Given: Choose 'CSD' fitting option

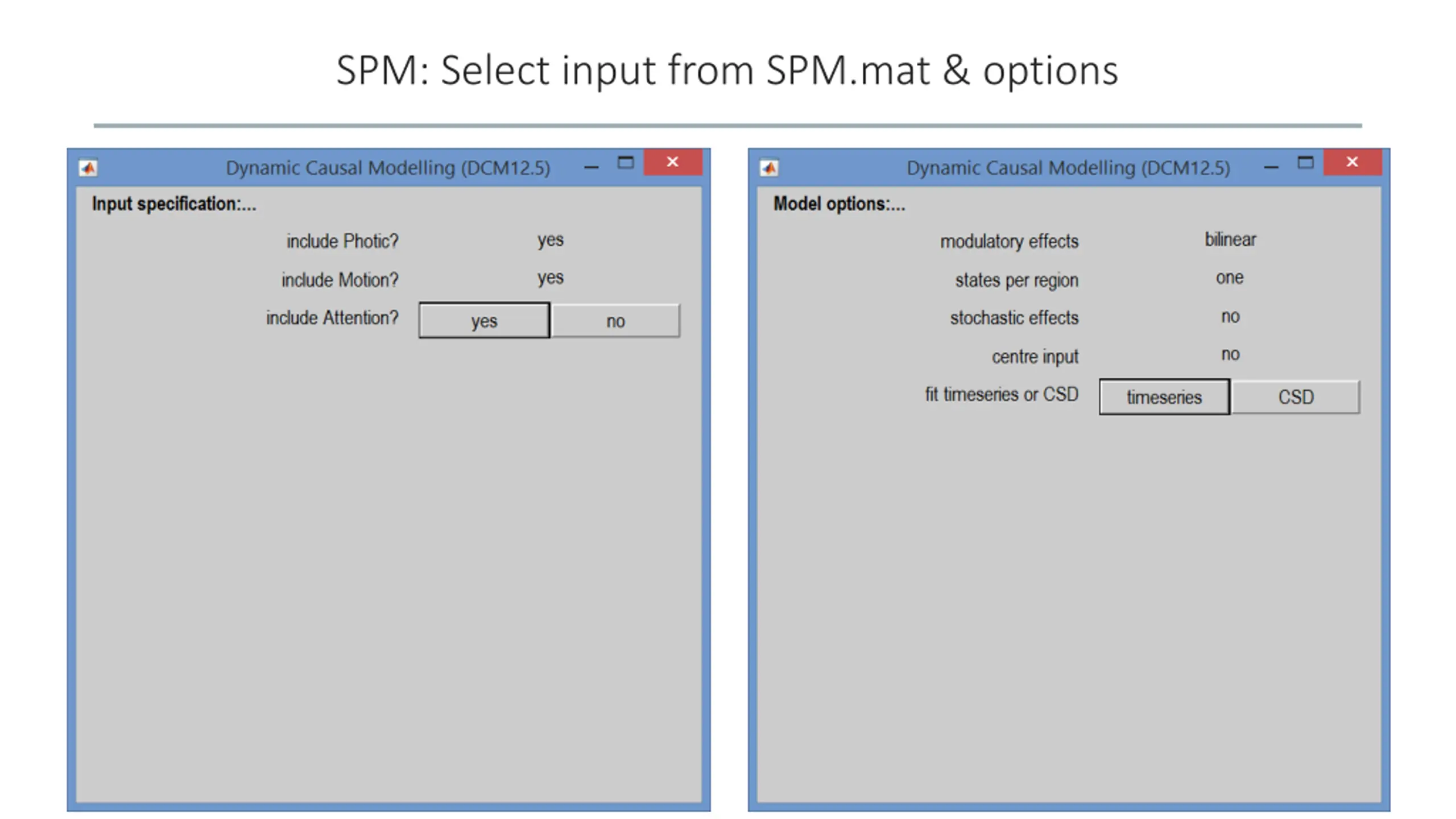Looking at the screenshot, I should [x=1296, y=396].
